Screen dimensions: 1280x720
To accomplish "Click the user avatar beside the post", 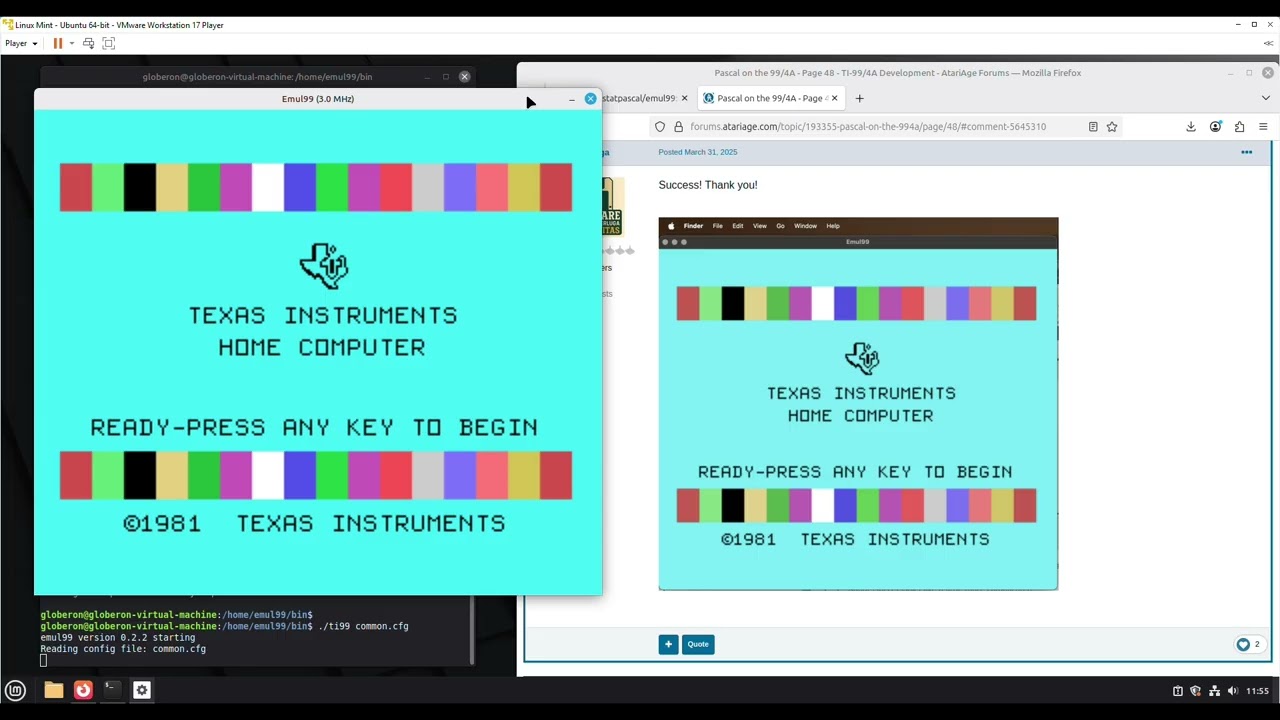I will point(611,207).
